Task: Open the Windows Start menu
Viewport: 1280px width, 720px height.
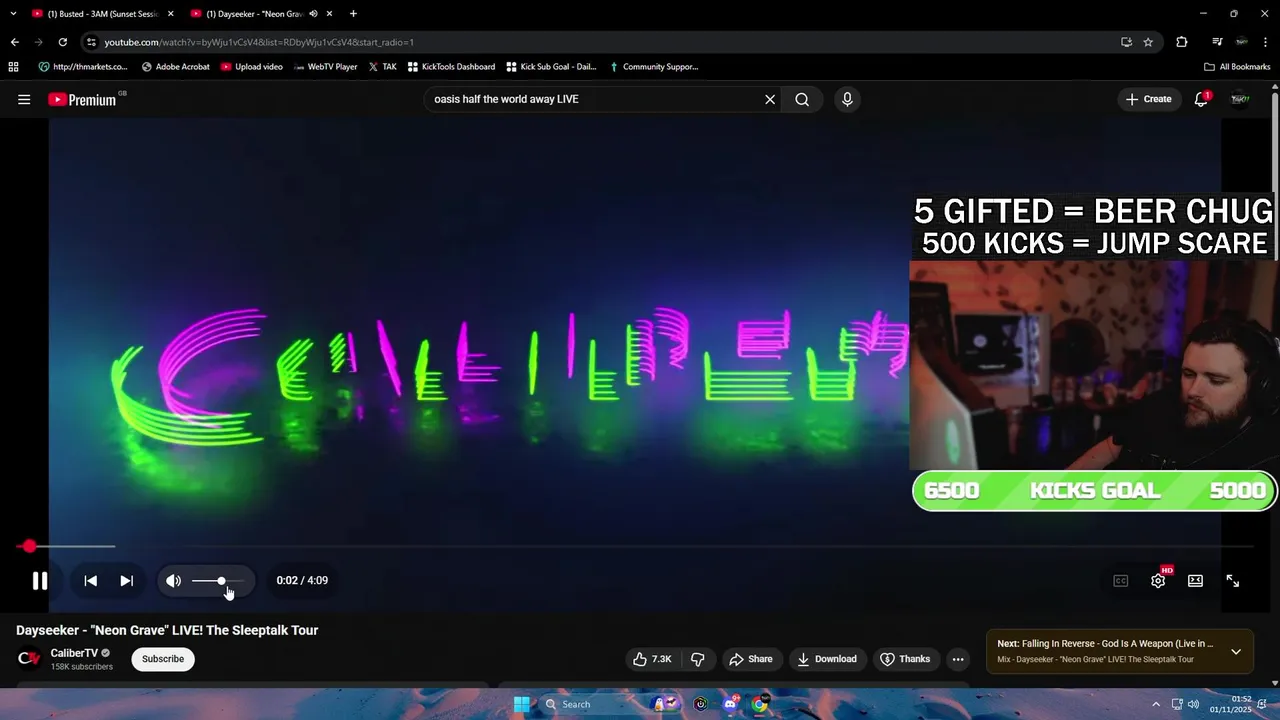Action: [521, 704]
